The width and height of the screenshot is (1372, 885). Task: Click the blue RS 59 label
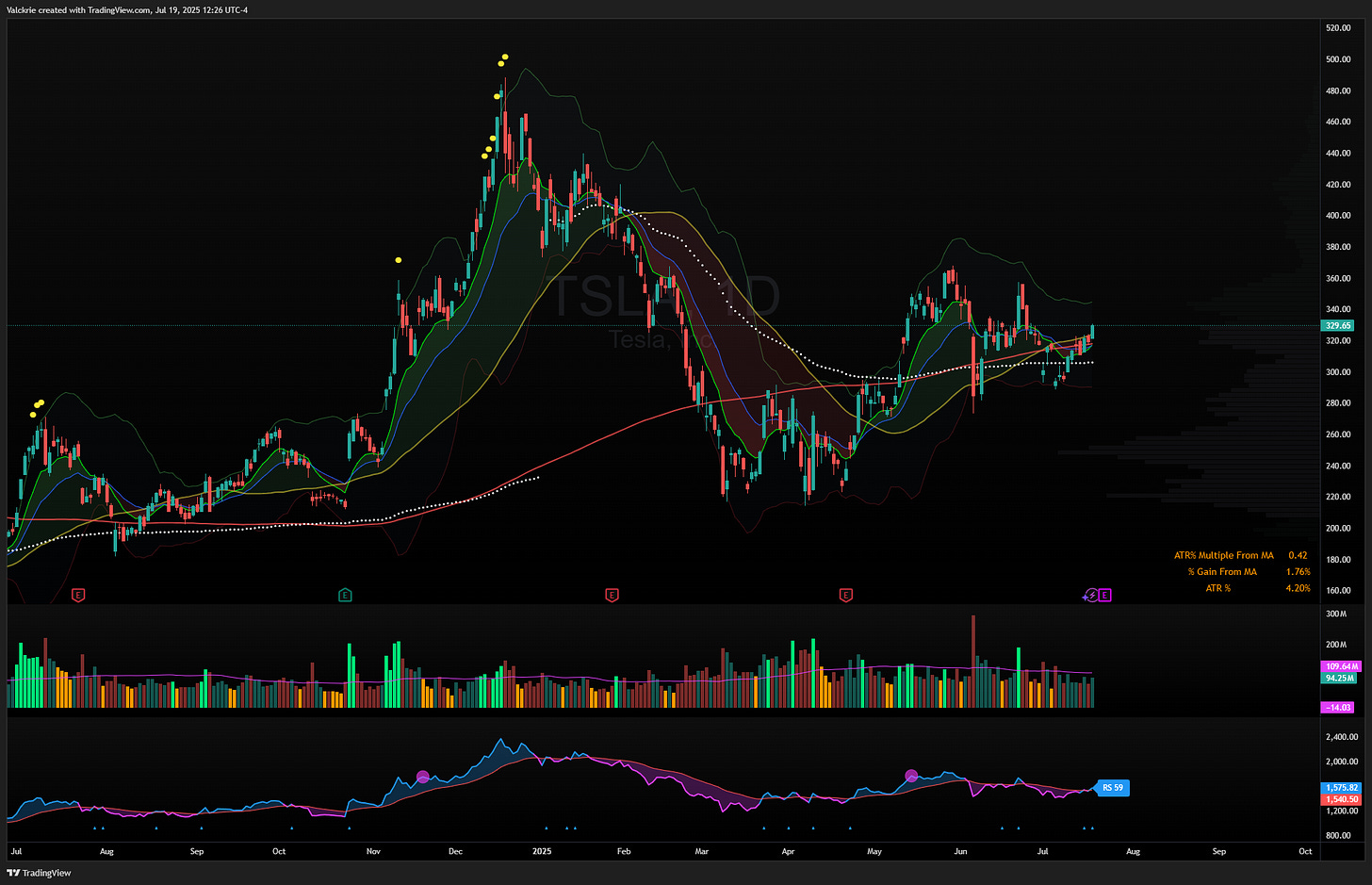(1113, 788)
